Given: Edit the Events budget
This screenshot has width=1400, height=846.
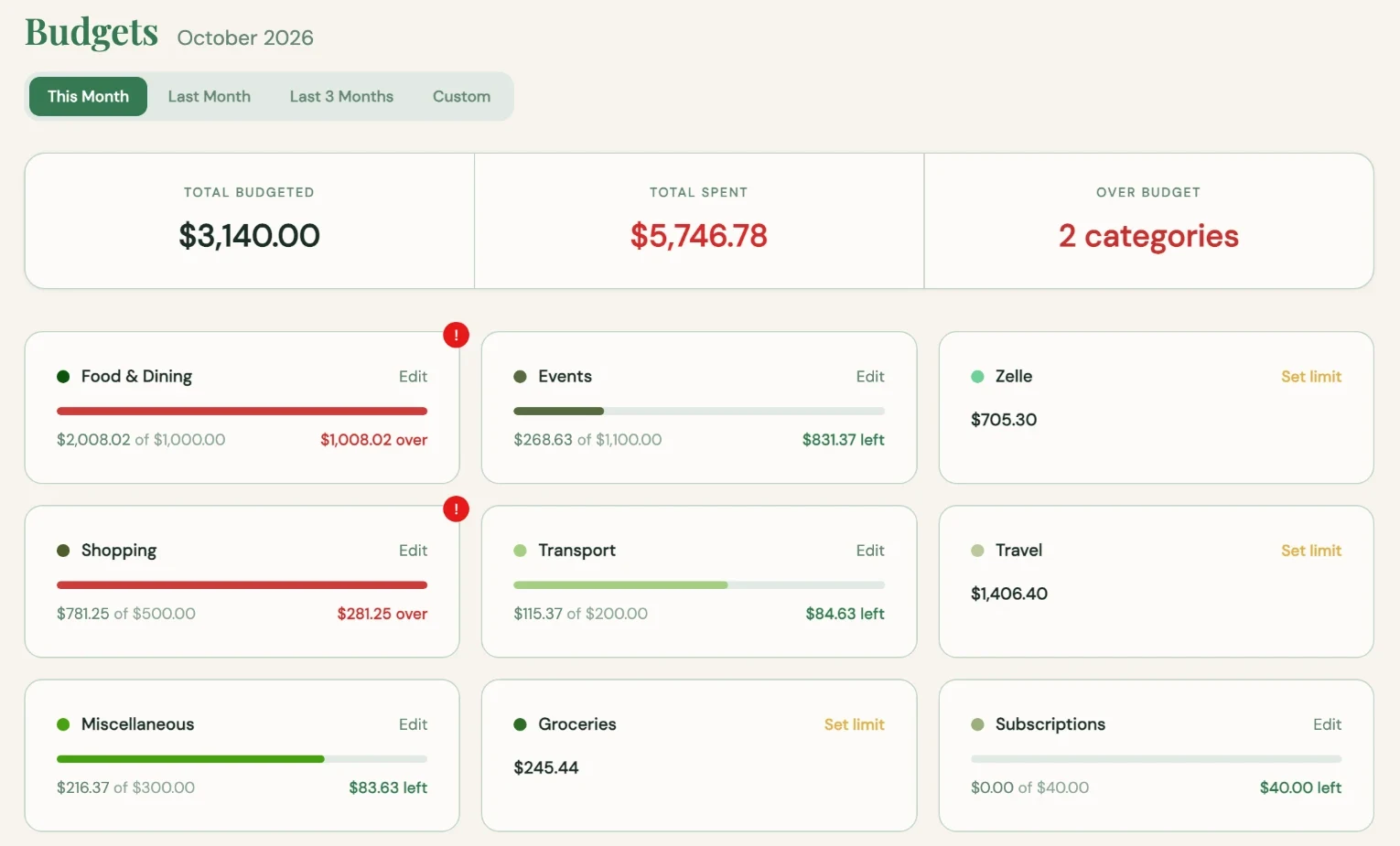Looking at the screenshot, I should [x=870, y=376].
